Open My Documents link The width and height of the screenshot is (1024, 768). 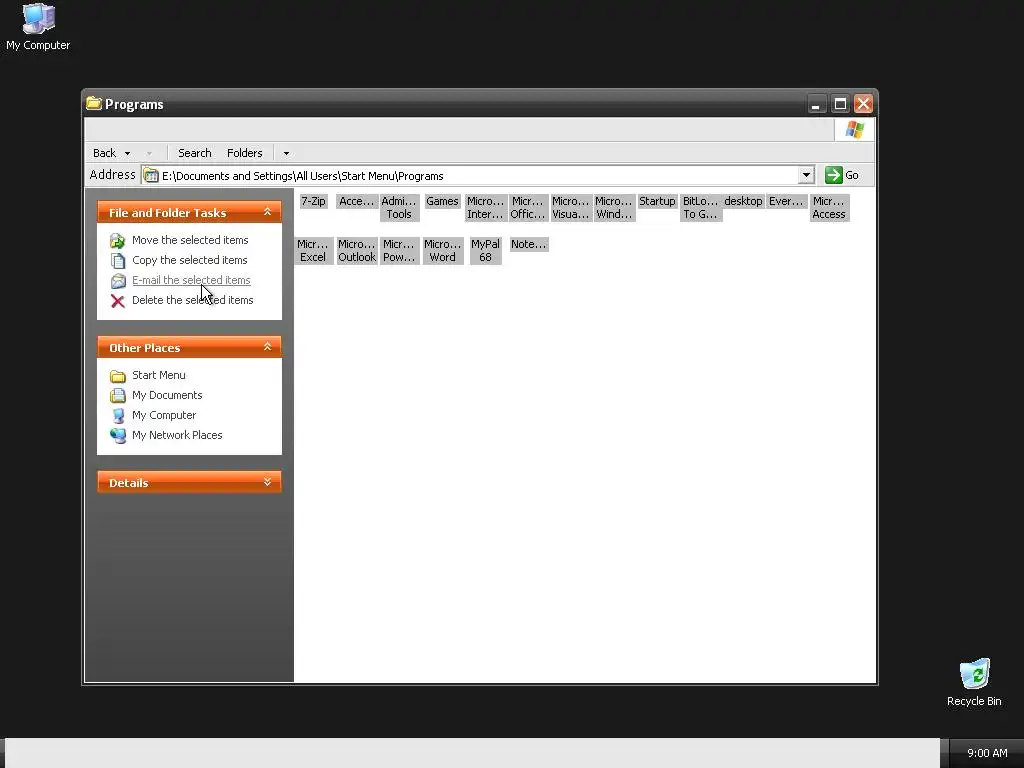(167, 395)
